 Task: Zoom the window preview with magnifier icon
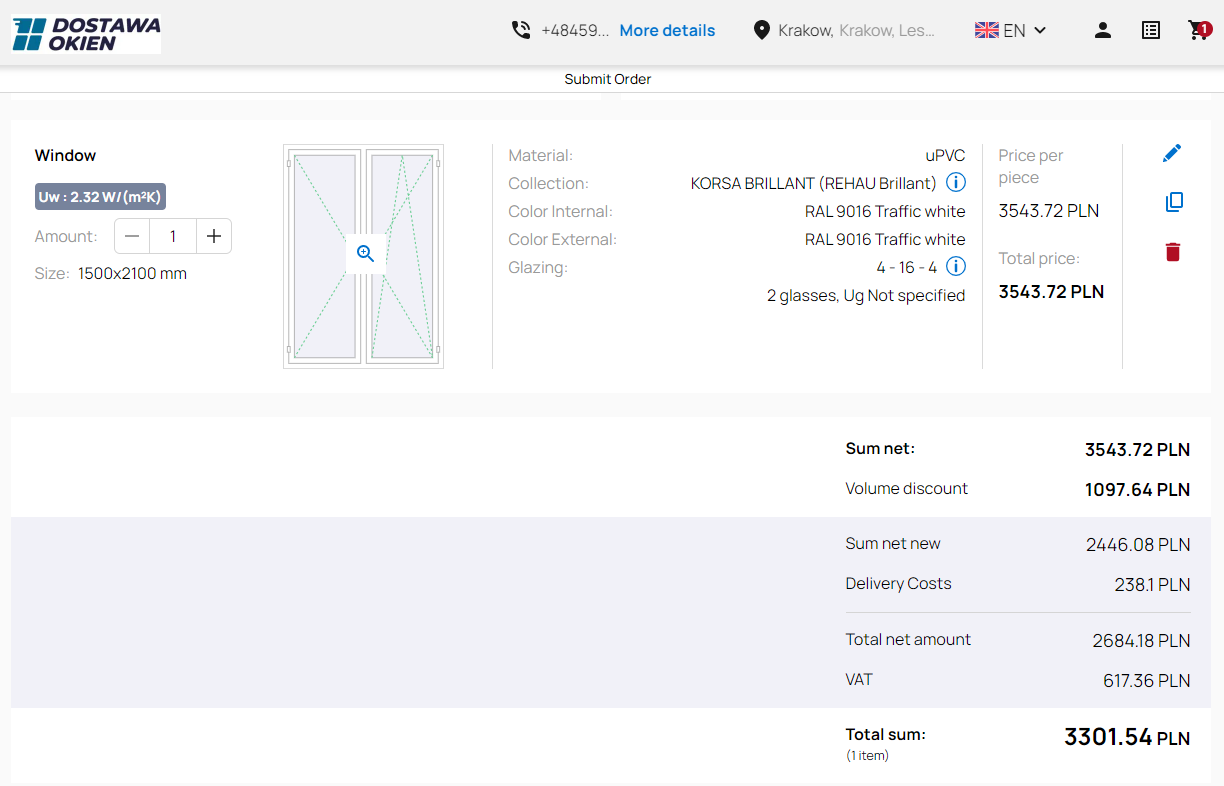pyautogui.click(x=365, y=254)
